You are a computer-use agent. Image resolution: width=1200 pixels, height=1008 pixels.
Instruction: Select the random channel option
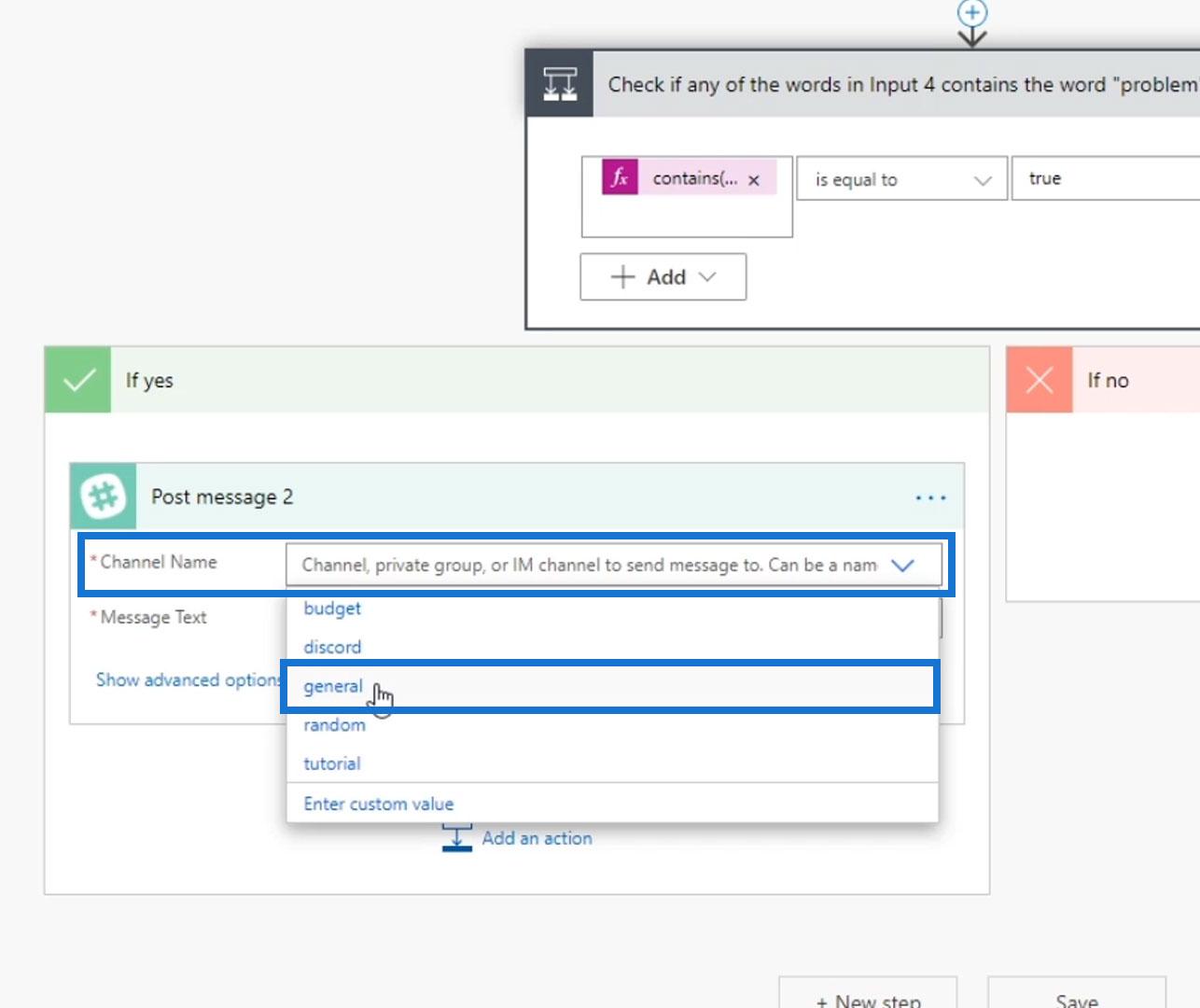click(611, 725)
